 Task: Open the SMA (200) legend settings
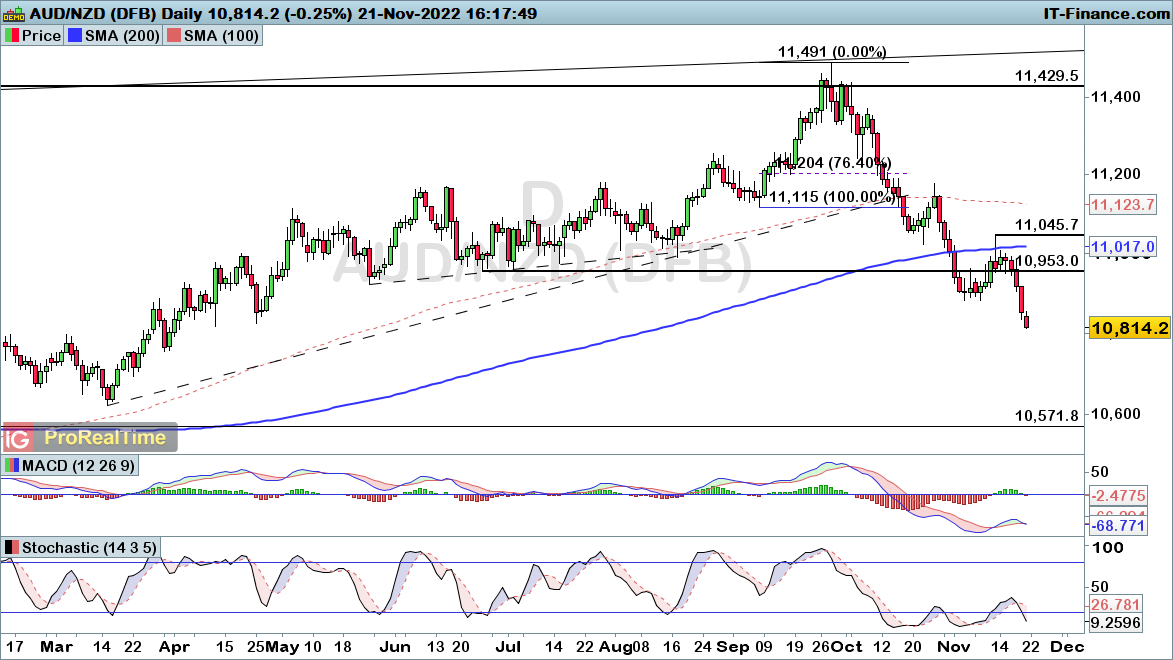(122, 36)
